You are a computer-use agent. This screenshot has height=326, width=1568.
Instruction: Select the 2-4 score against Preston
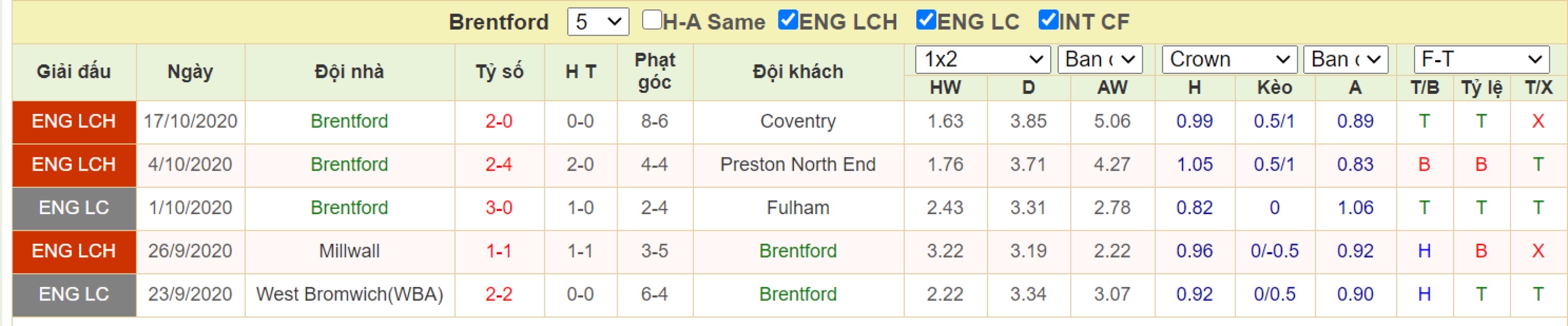click(x=498, y=165)
